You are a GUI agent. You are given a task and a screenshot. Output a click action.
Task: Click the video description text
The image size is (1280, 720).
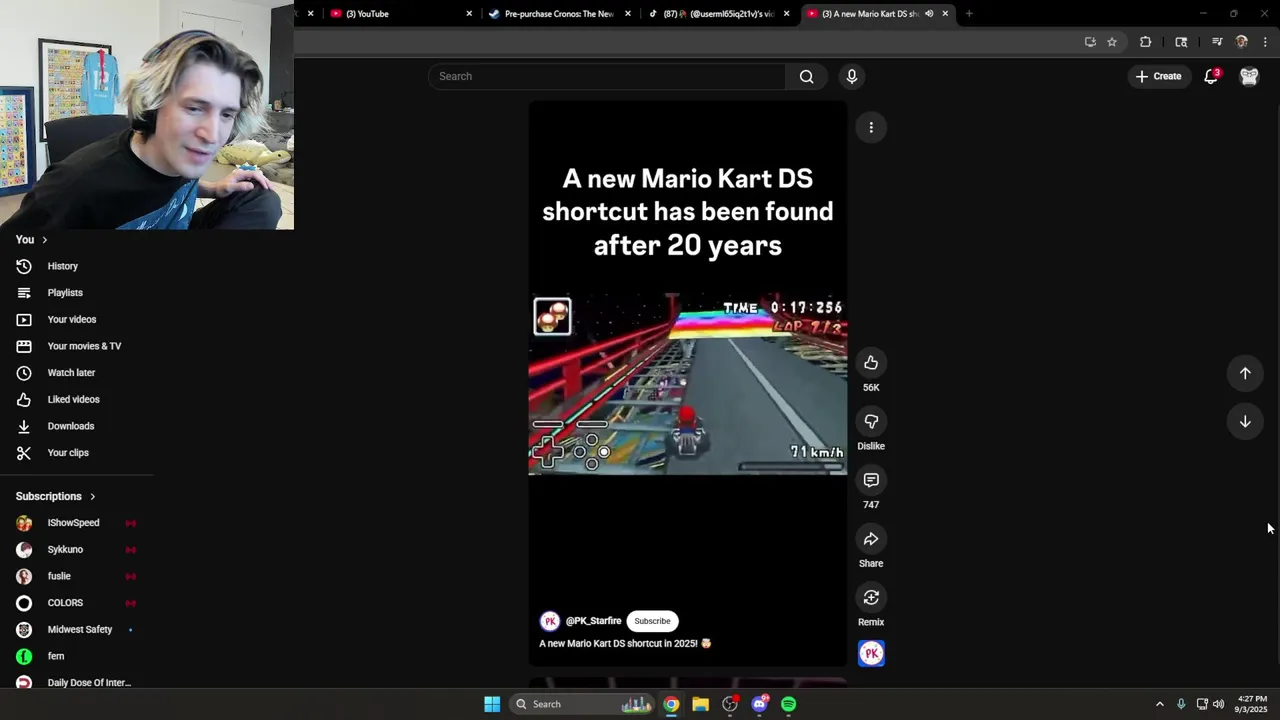[625, 644]
